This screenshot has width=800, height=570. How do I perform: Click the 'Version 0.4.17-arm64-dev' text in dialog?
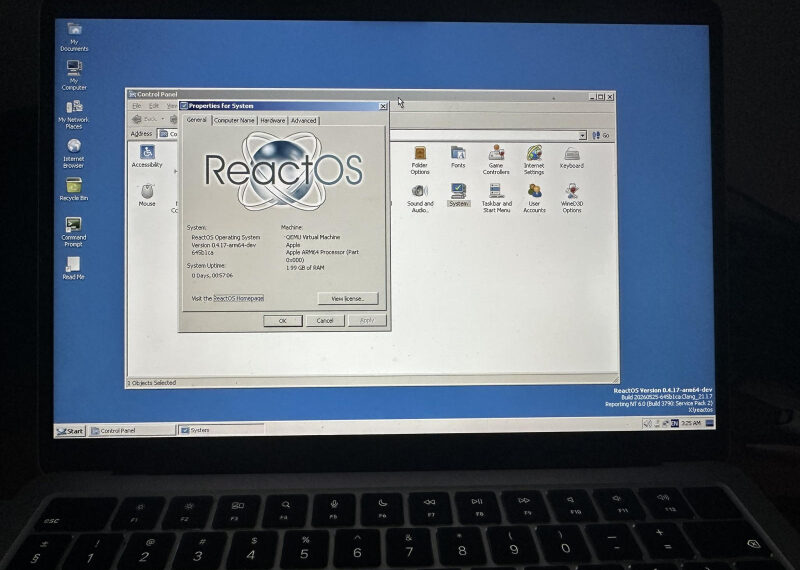[x=223, y=245]
